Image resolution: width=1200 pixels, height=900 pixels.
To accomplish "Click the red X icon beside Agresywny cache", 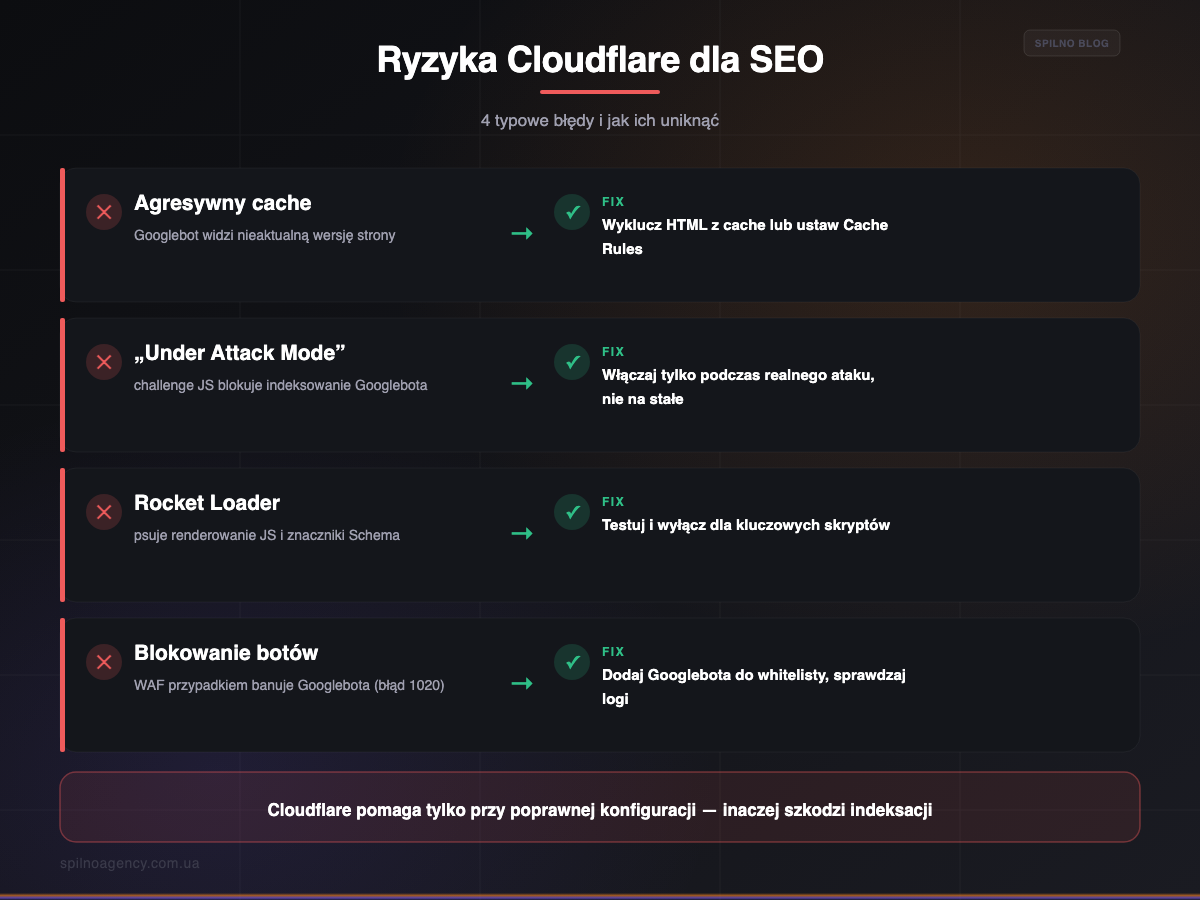I will click(104, 212).
